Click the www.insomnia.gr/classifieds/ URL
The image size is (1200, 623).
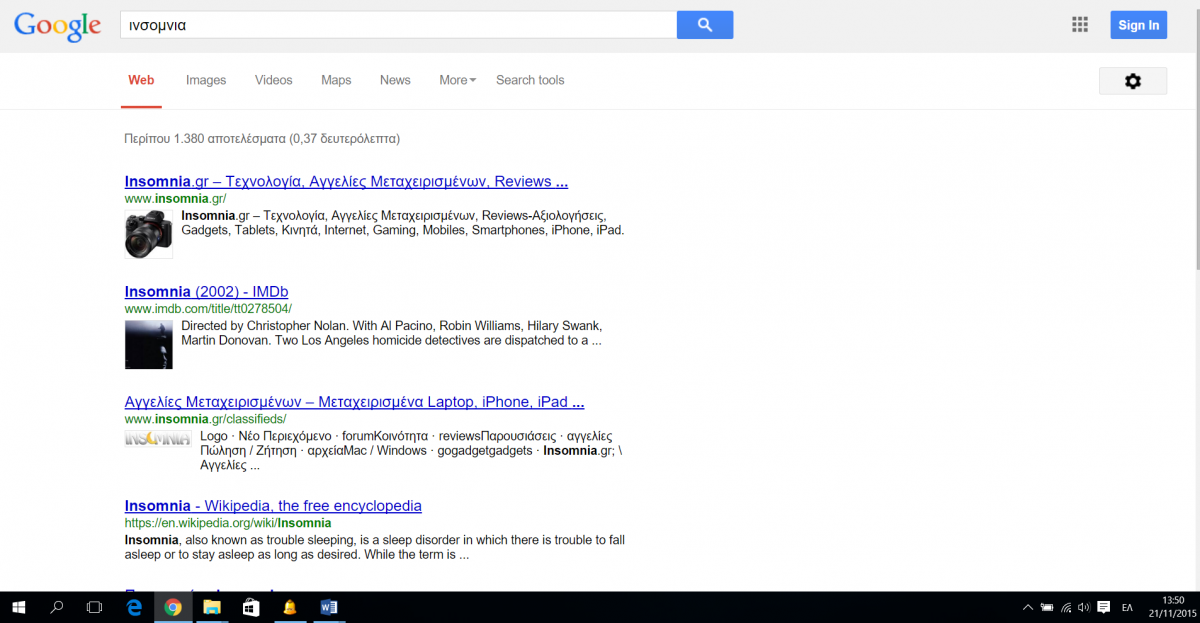(x=205, y=419)
